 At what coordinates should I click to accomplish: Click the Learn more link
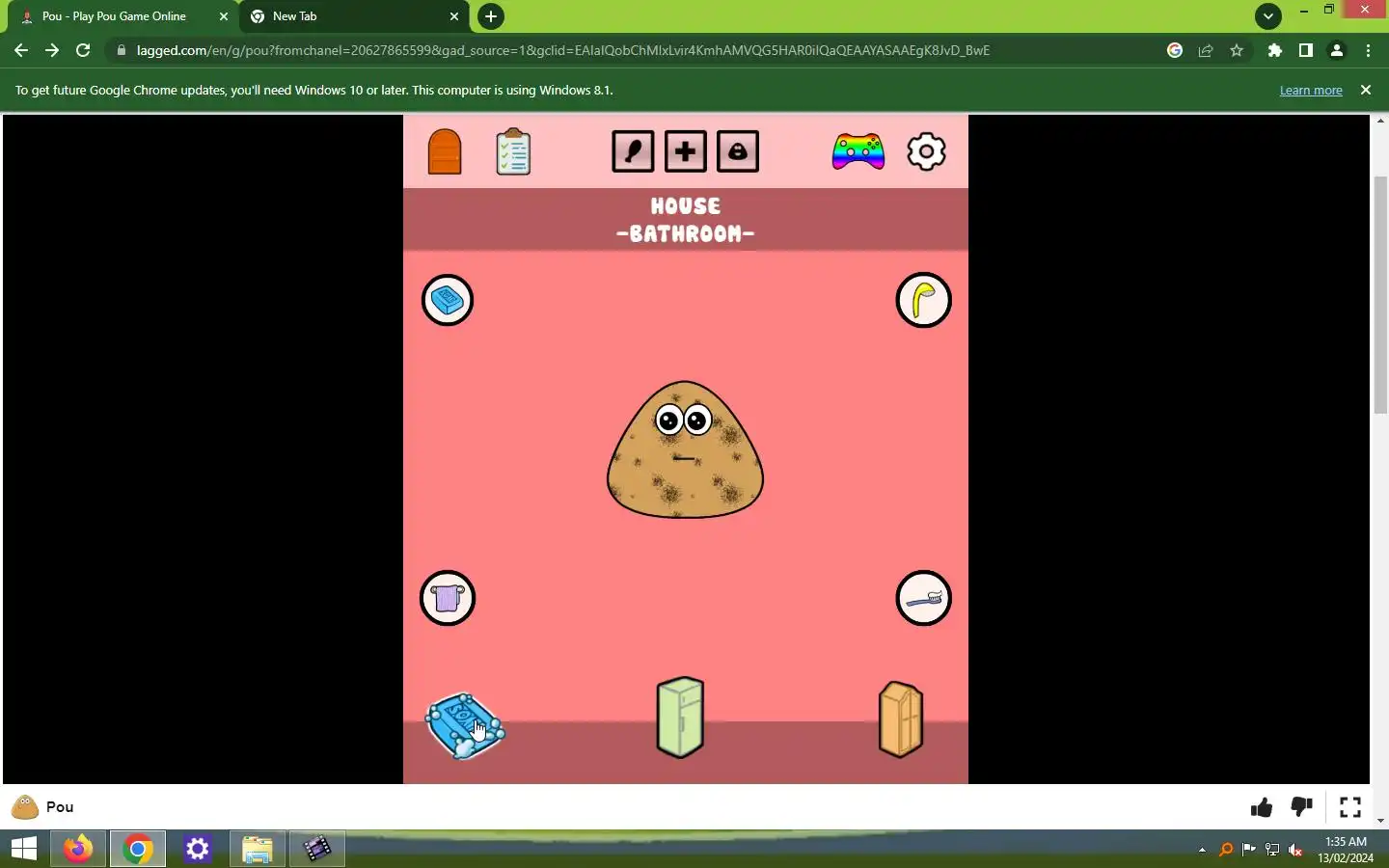1311,90
